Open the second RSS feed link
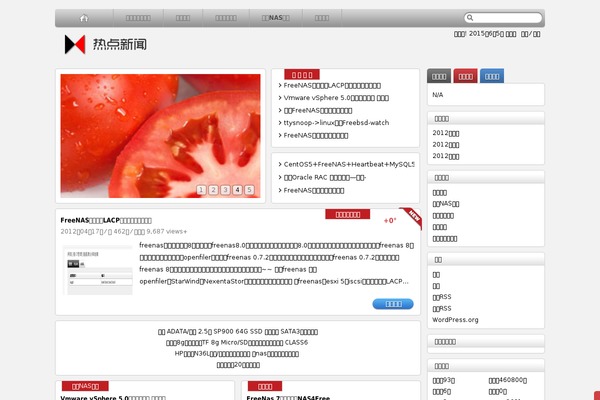600x400 pixels. [x=442, y=309]
